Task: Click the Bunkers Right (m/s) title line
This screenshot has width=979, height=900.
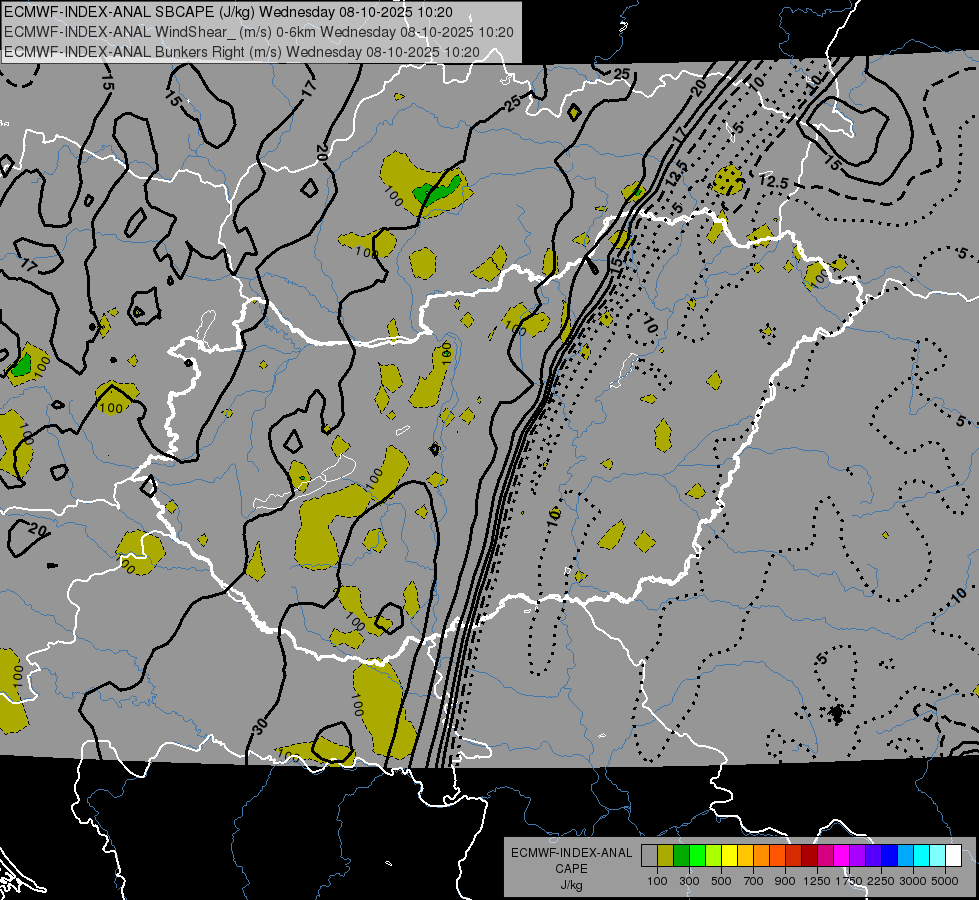Action: pyautogui.click(x=242, y=52)
